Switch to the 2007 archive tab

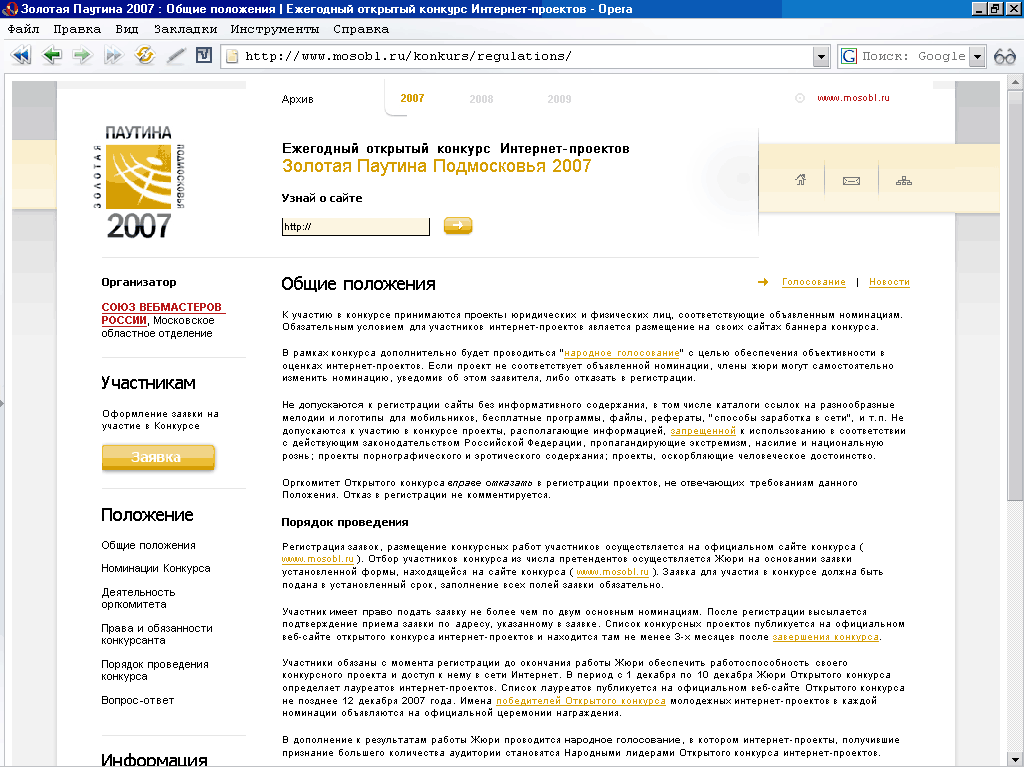(412, 99)
